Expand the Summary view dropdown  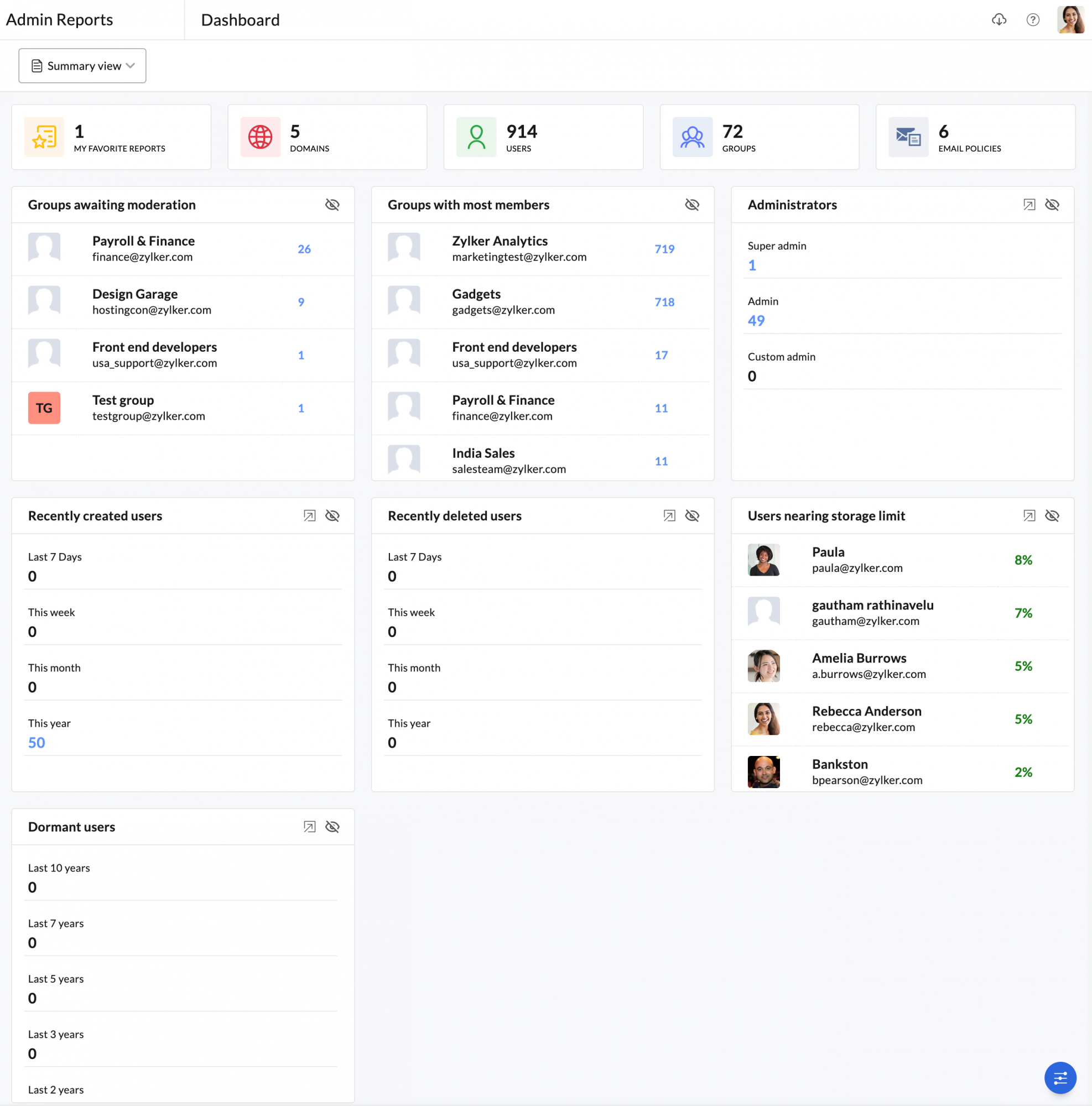[x=82, y=66]
